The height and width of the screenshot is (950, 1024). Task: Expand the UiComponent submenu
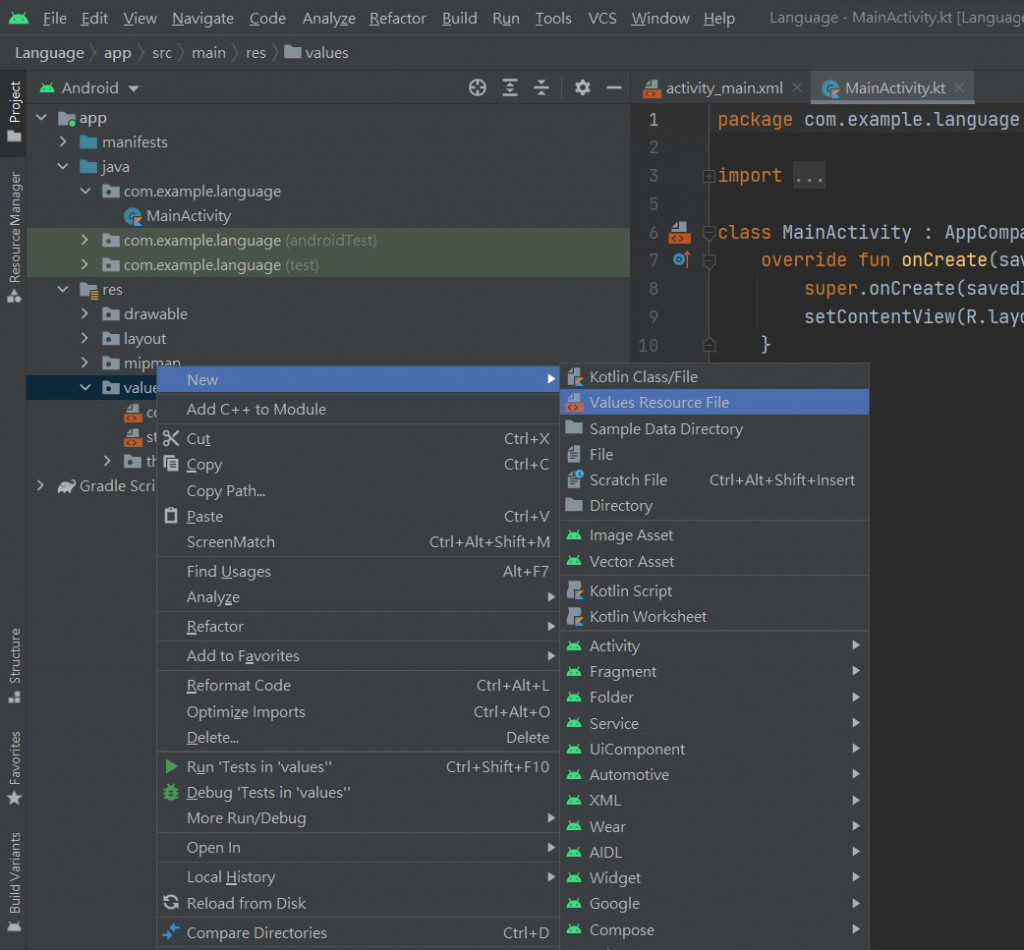click(x=714, y=749)
